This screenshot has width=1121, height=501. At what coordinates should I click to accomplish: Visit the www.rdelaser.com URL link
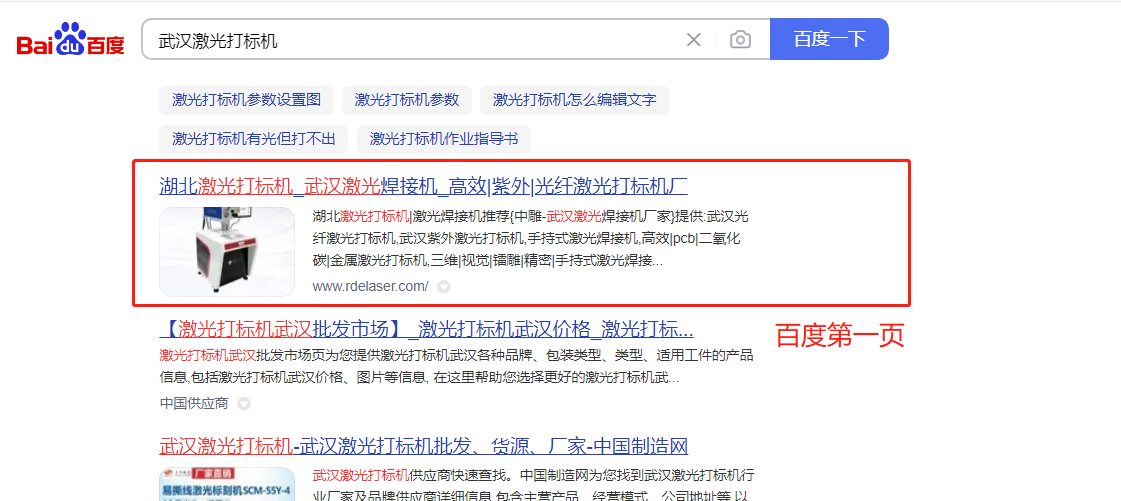tap(370, 287)
